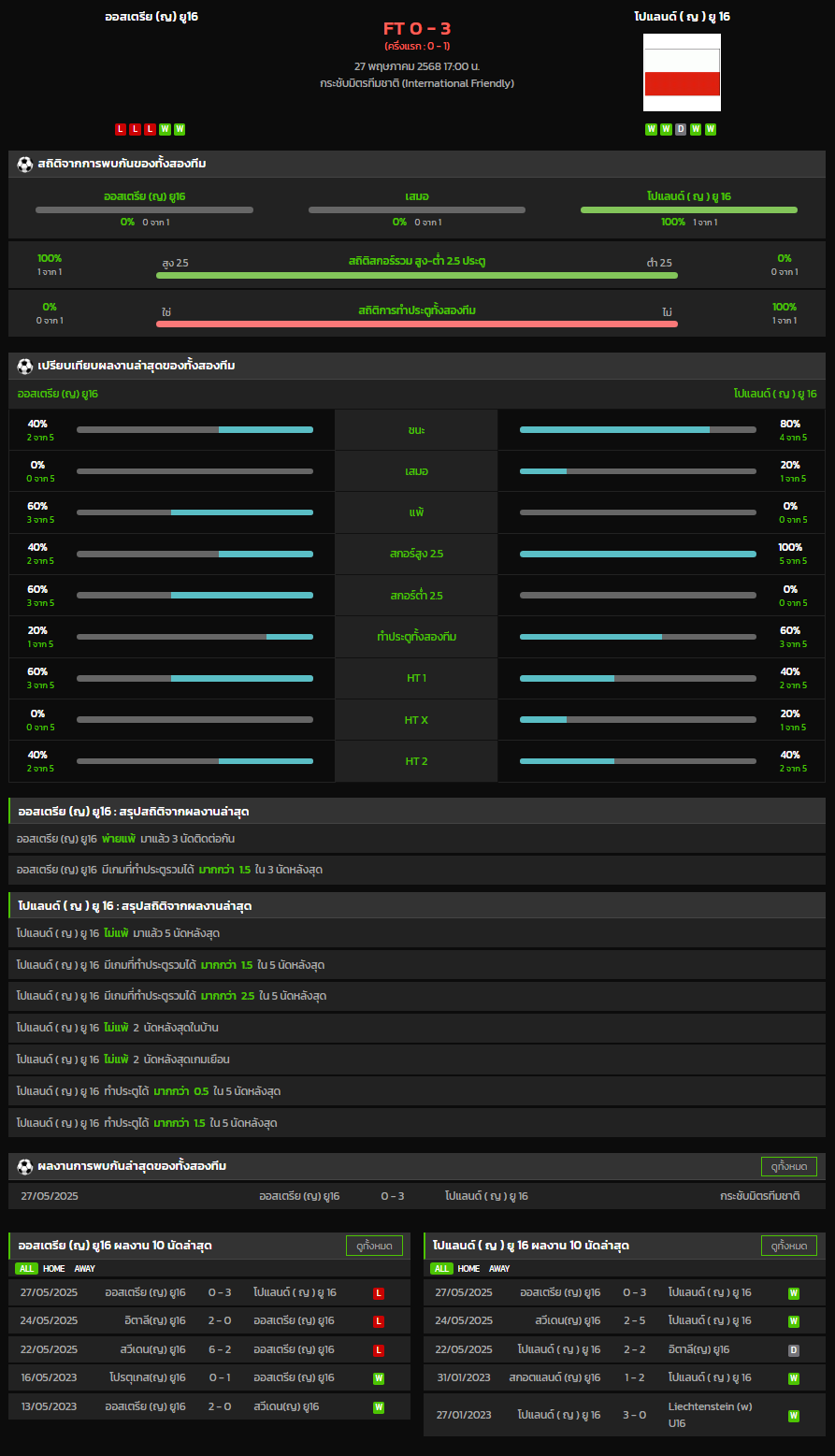Click กระชับมิตรทีมชาติ in head-to-head results row

coord(760,1196)
